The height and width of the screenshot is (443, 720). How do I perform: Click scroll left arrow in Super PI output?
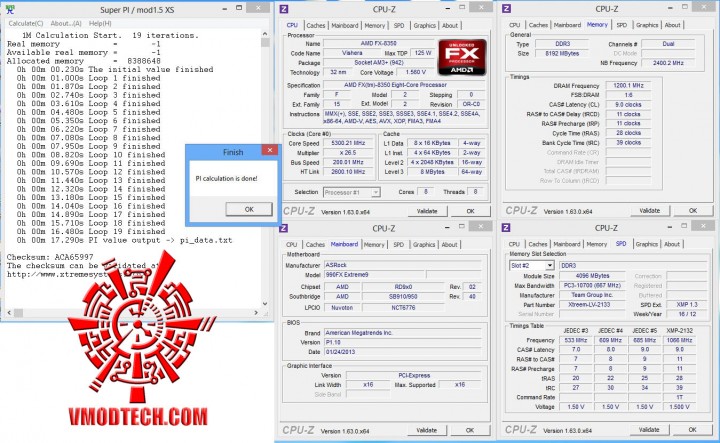[9, 313]
